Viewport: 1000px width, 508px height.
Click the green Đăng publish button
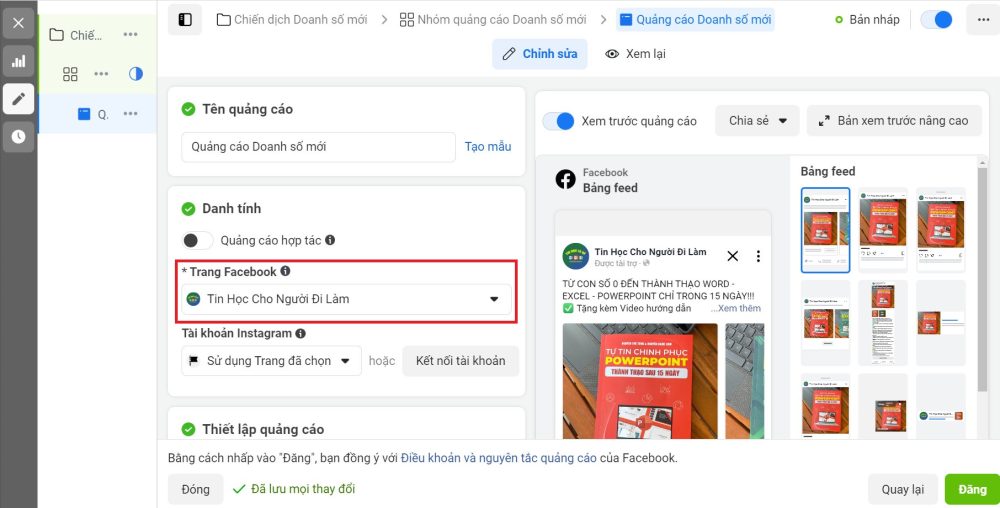pyautogui.click(x=972, y=490)
